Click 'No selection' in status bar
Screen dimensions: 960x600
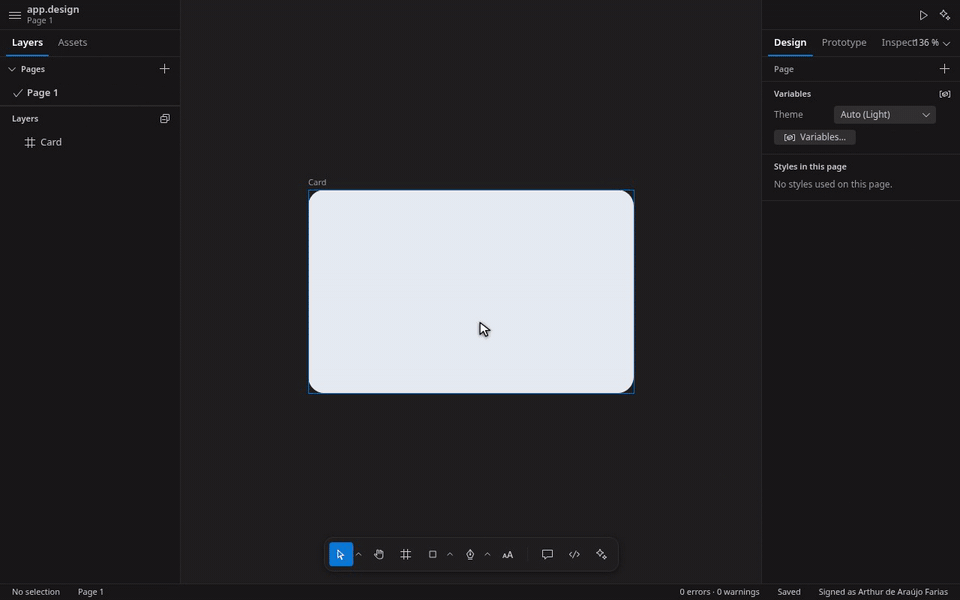[36, 592]
